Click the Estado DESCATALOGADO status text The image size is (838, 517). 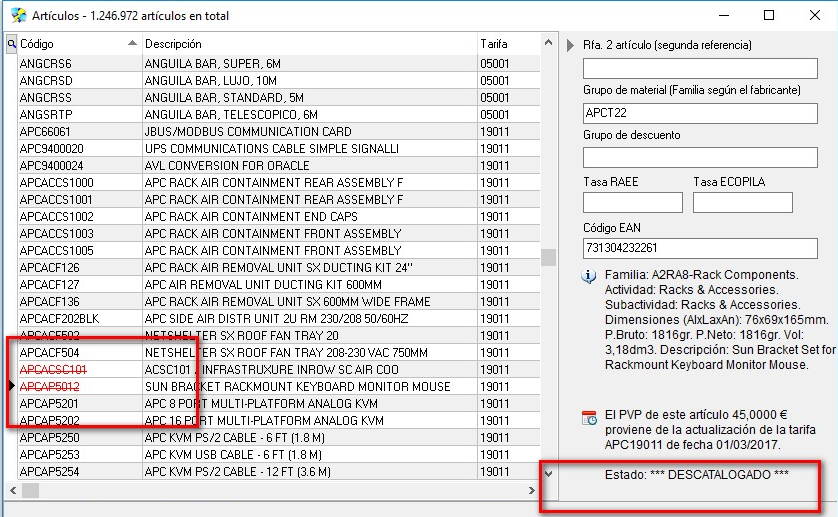tap(697, 475)
